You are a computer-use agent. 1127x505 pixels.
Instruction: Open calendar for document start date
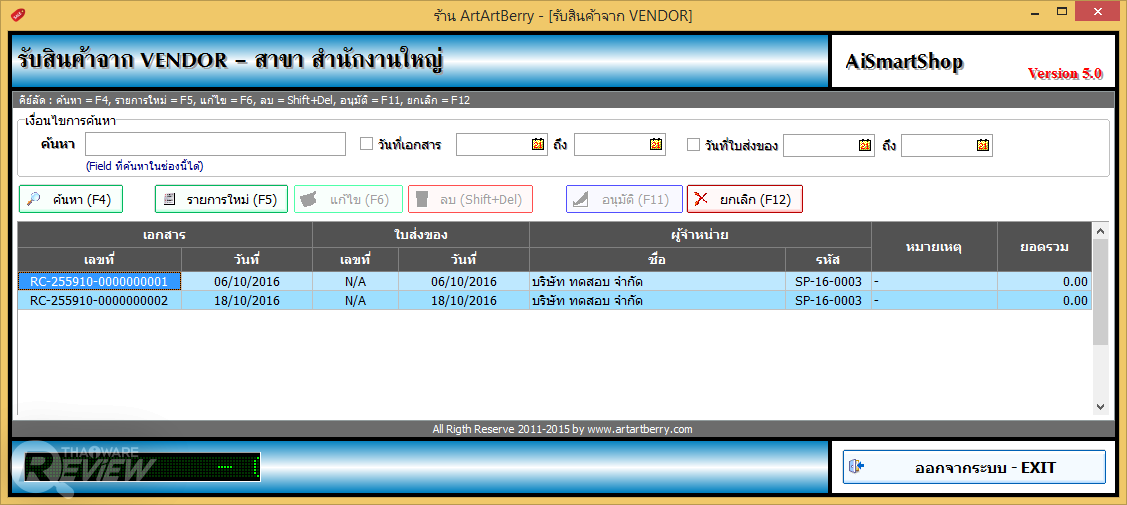point(538,145)
